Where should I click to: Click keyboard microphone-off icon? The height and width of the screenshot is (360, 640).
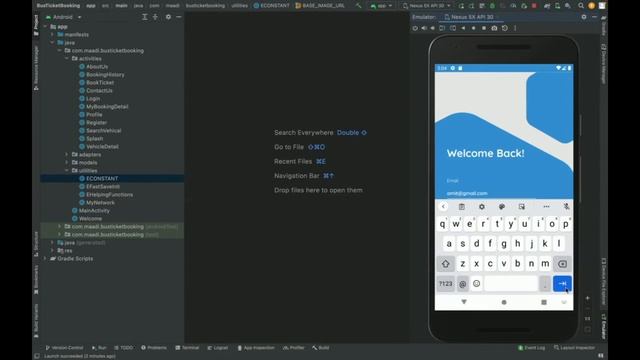tap(566, 207)
